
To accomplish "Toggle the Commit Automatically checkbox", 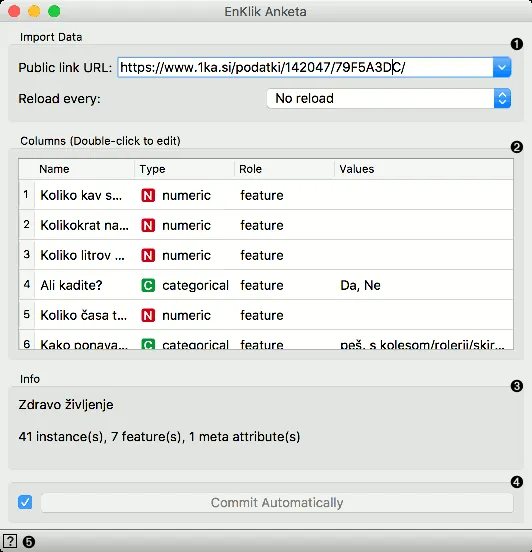I will [25, 502].
